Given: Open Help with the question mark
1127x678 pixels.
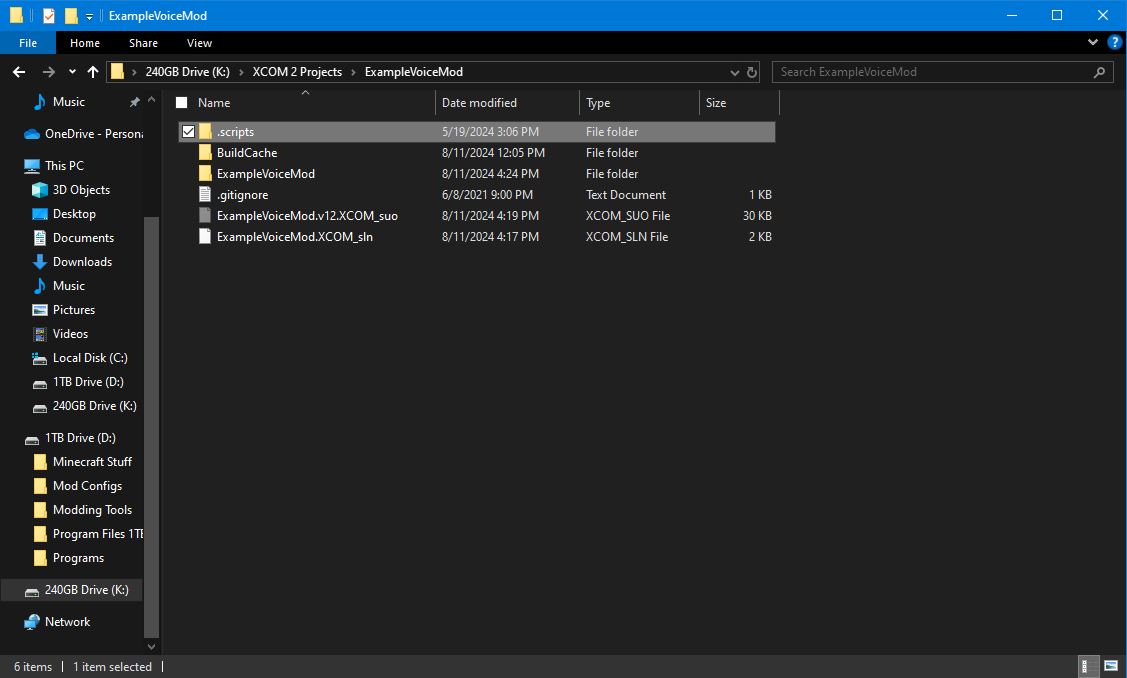Looking at the screenshot, I should (x=1115, y=42).
